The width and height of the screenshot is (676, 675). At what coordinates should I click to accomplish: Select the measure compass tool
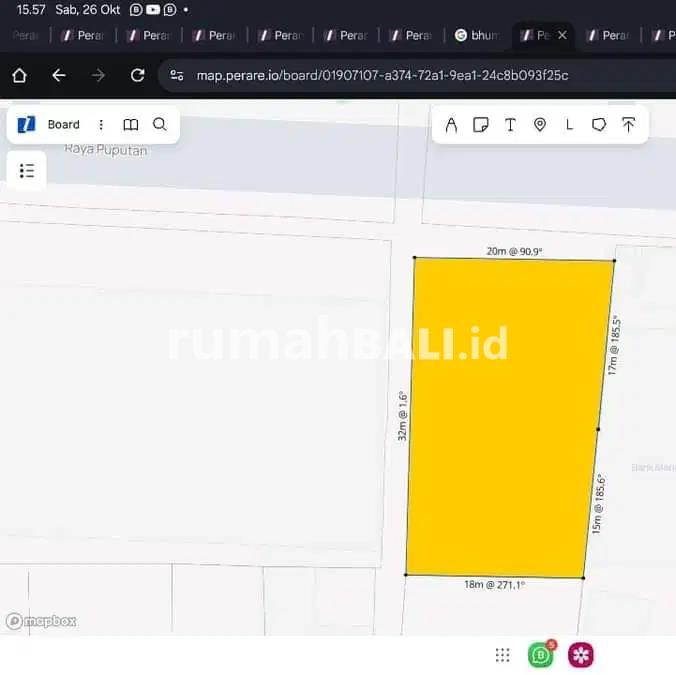451,125
